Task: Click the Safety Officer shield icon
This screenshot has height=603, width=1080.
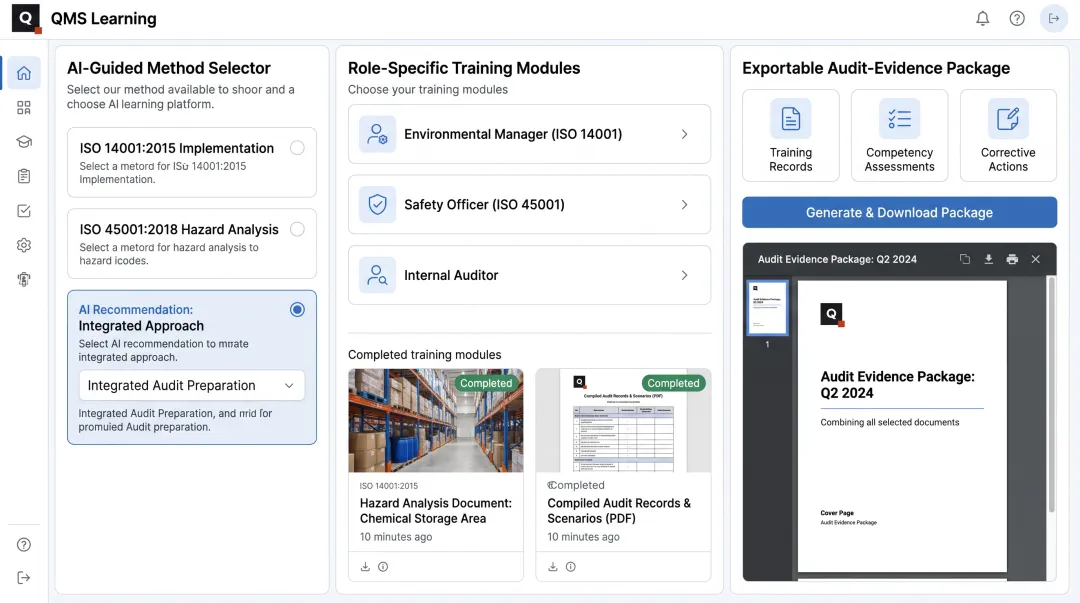Action: tap(377, 205)
